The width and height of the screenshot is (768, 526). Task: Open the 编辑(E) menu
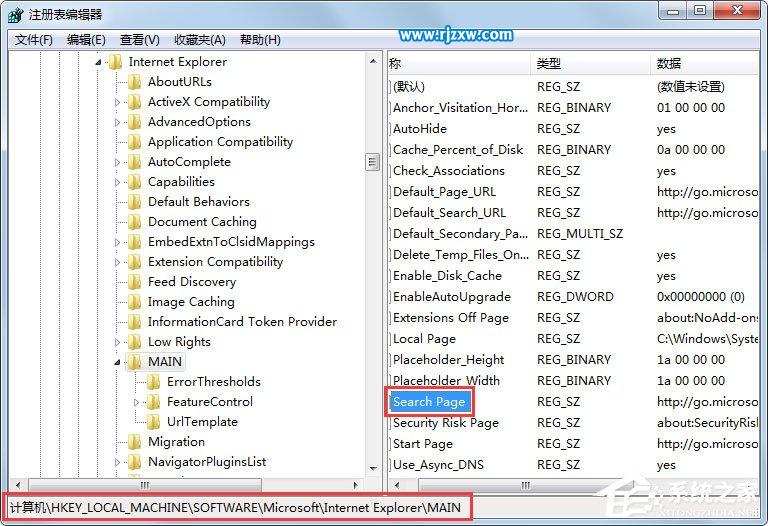[86, 40]
